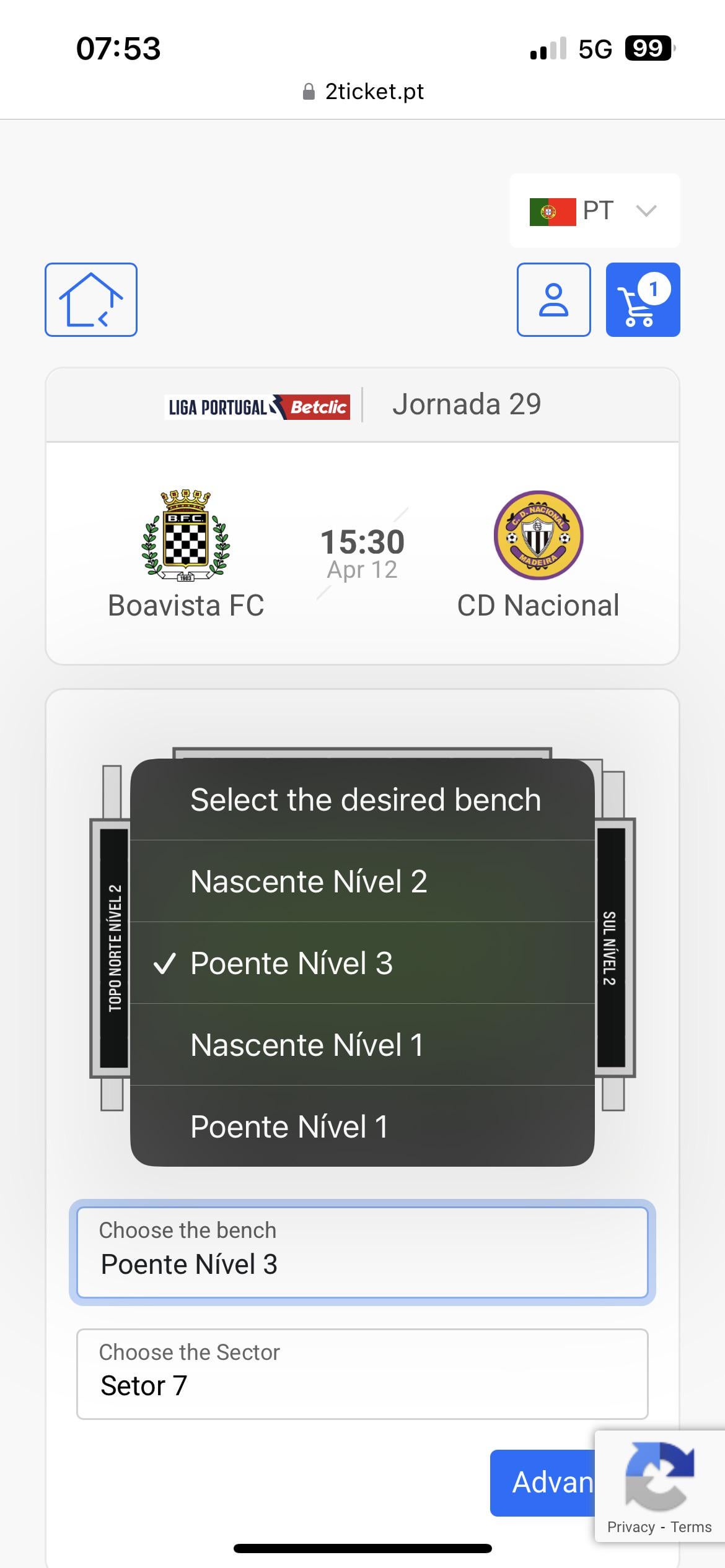Open the shopping cart with 1 item
Viewport: 725px width, 1568px height.
tap(643, 300)
